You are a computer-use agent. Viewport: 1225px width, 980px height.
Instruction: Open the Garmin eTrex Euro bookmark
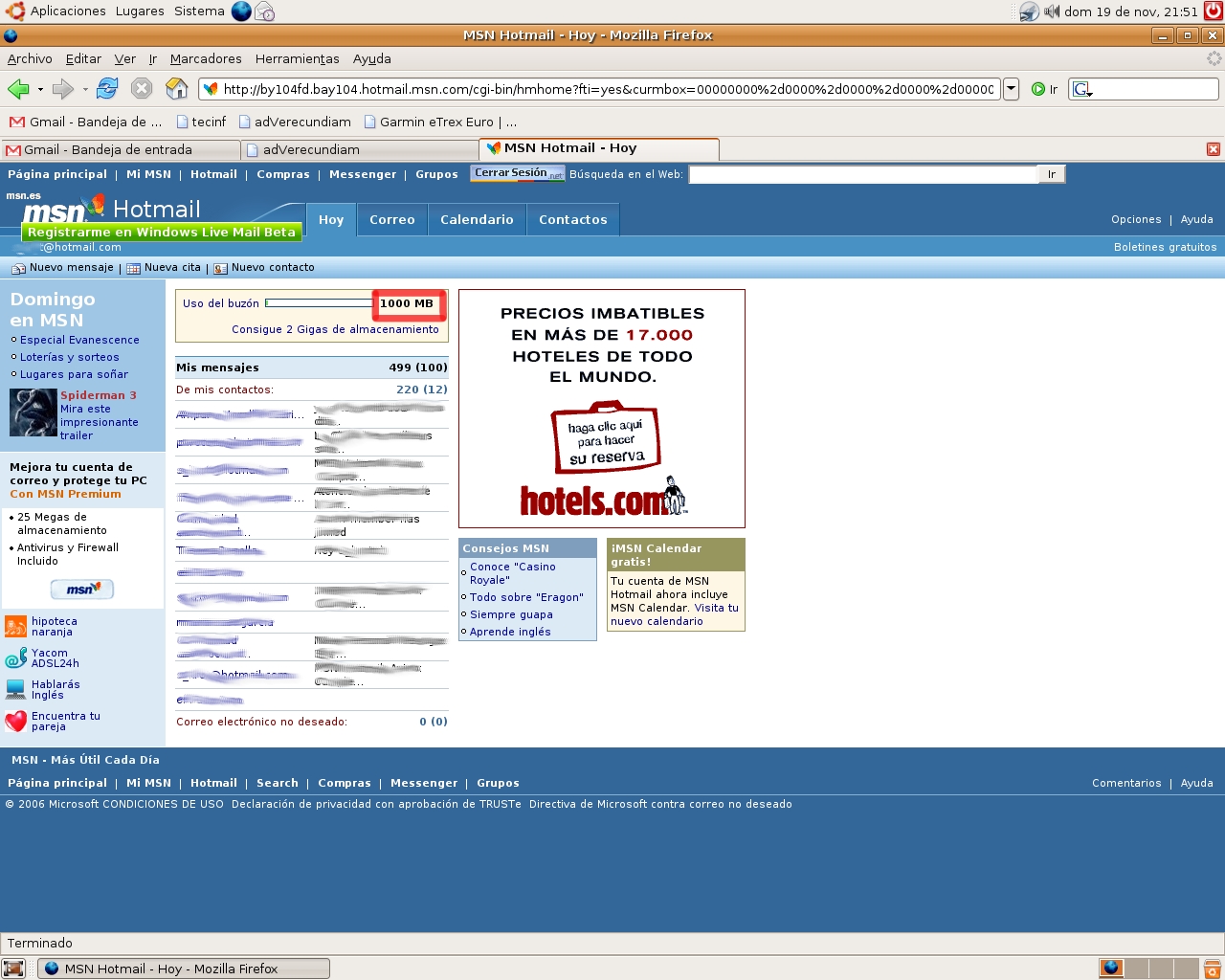440,122
